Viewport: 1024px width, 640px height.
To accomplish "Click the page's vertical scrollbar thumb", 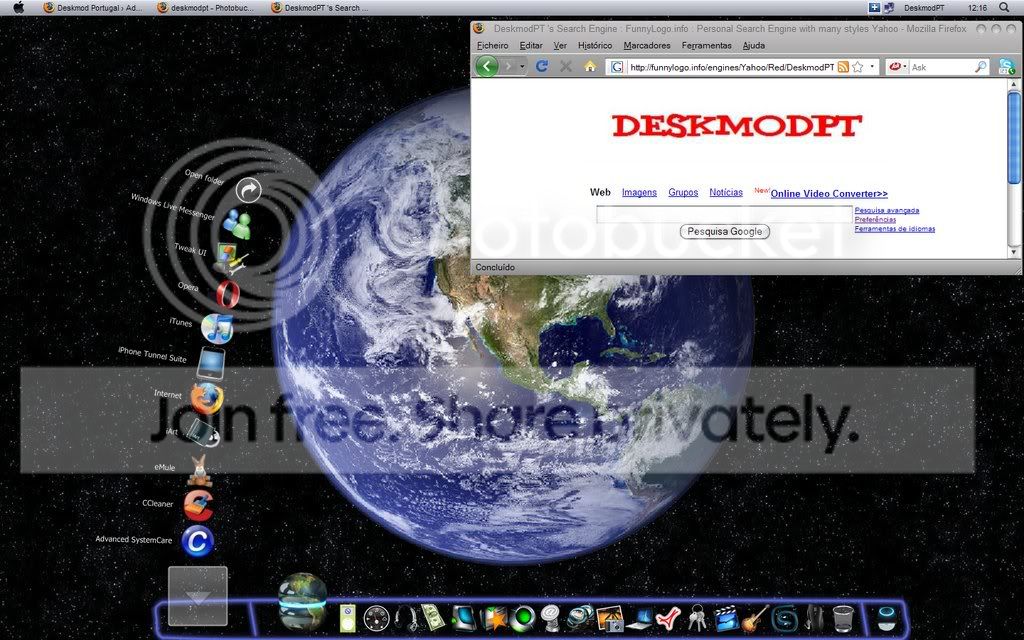I will [1014, 140].
